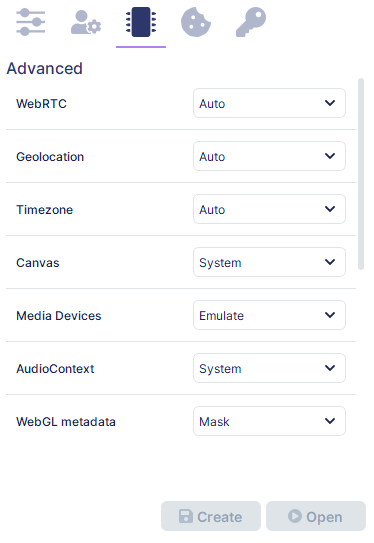Open the general settings sliders tab
Screen dimensions: 374x543
click(30, 22)
